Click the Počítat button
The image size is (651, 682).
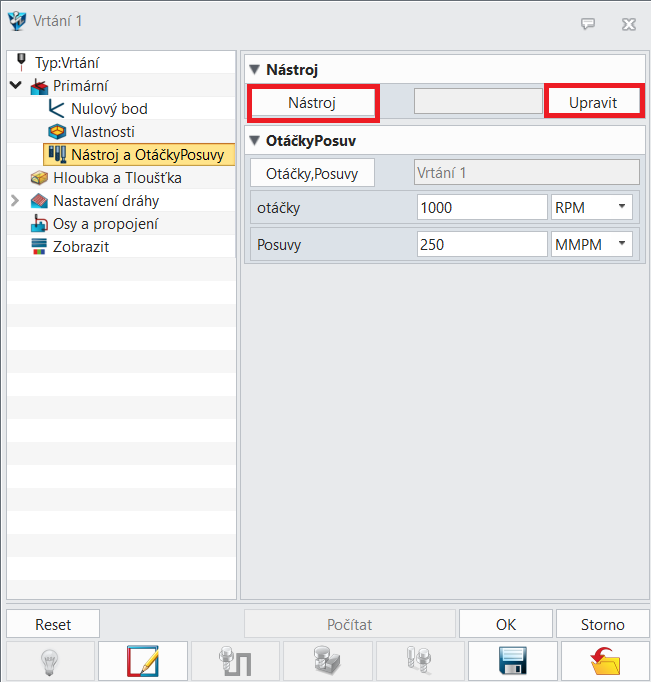[x=350, y=624]
